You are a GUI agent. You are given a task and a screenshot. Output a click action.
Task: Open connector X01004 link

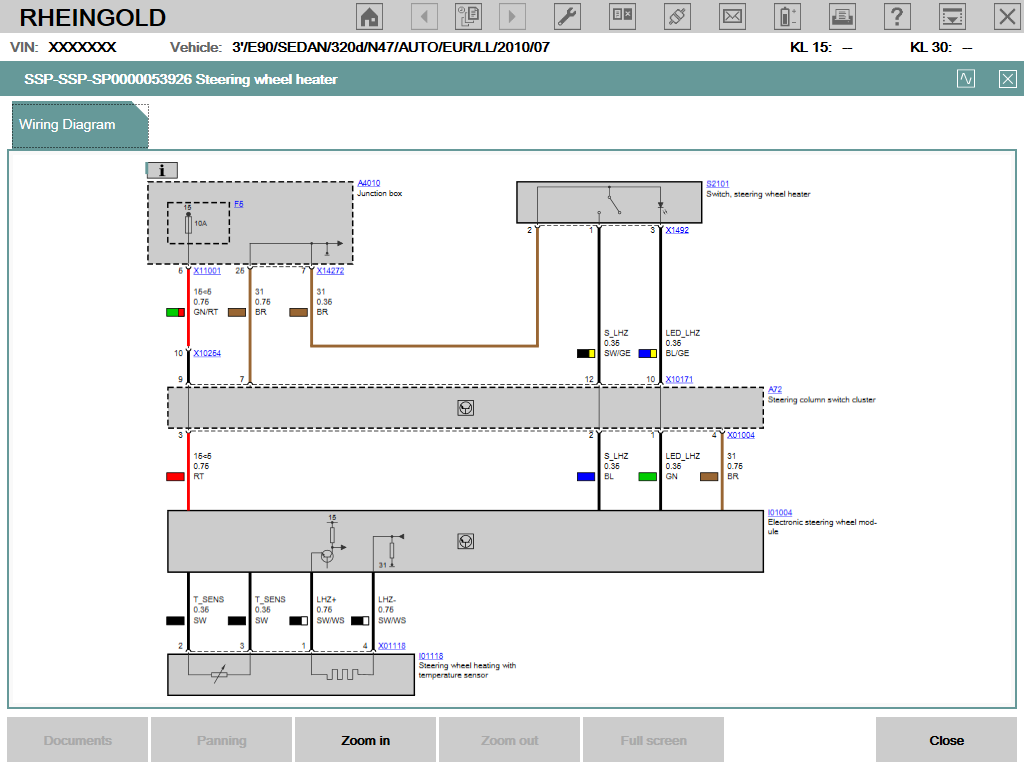(x=741, y=436)
